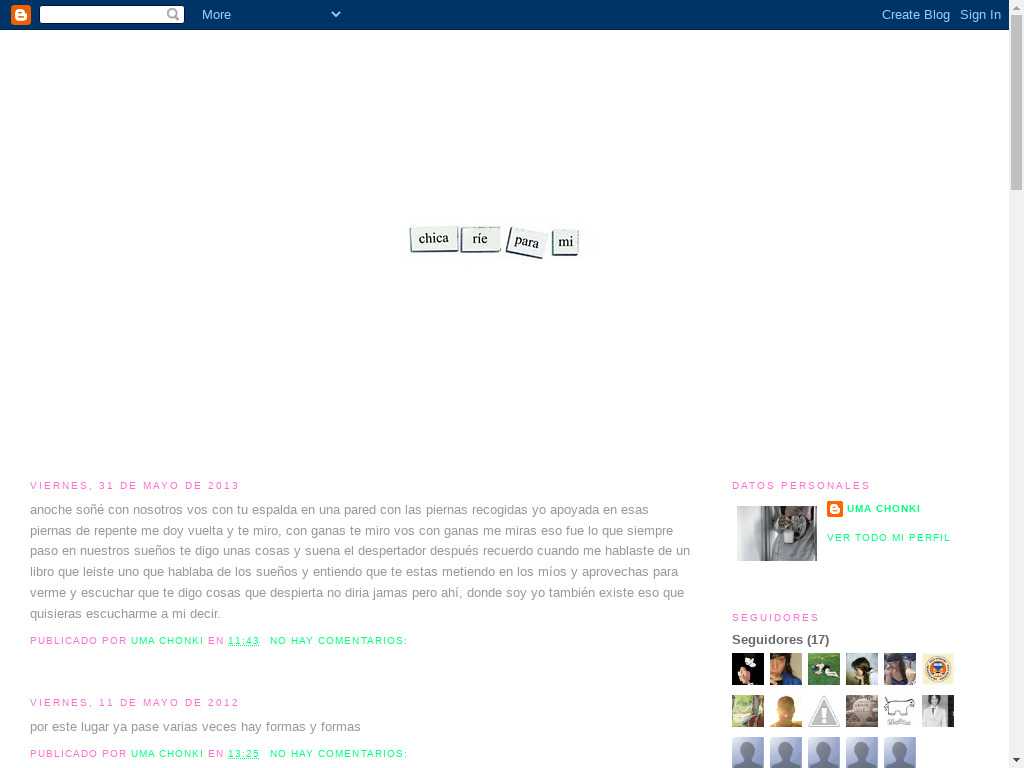Open 'Ver todo mi perfil' link

888,538
